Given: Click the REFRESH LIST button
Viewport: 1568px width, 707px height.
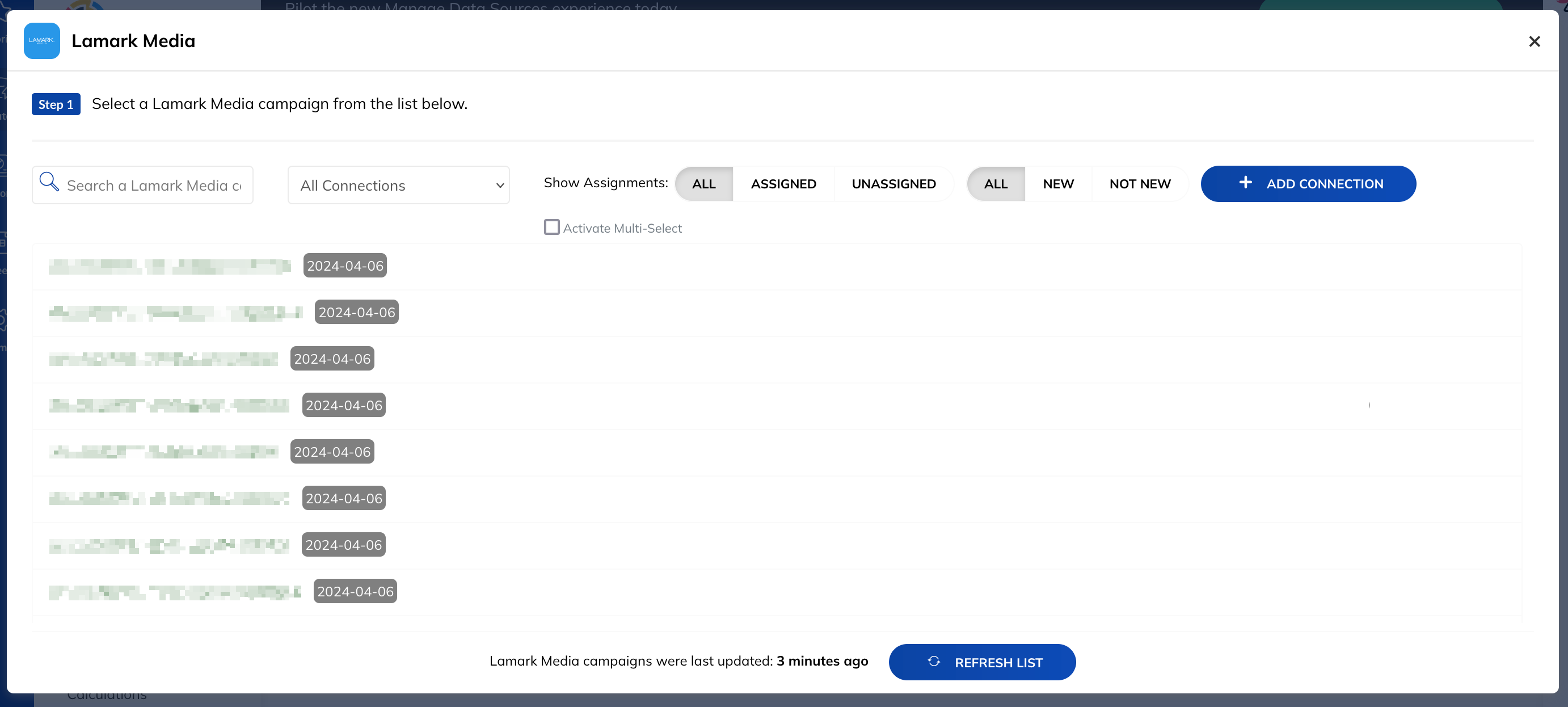Looking at the screenshot, I should [x=982, y=662].
